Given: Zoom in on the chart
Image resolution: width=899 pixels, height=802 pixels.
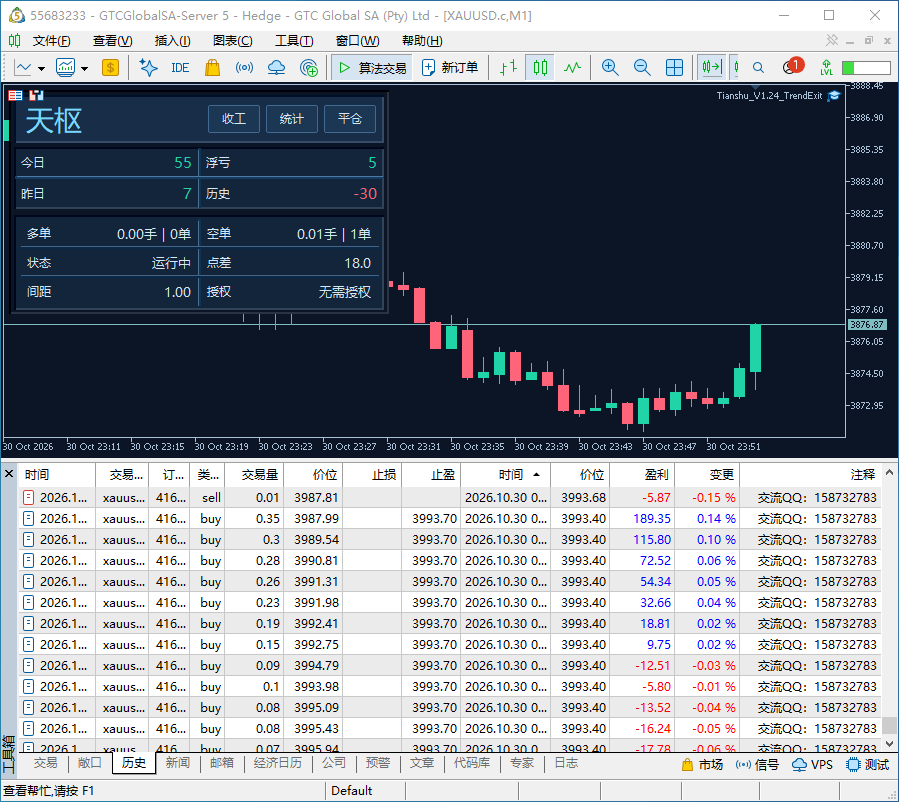Looking at the screenshot, I should click(610, 68).
